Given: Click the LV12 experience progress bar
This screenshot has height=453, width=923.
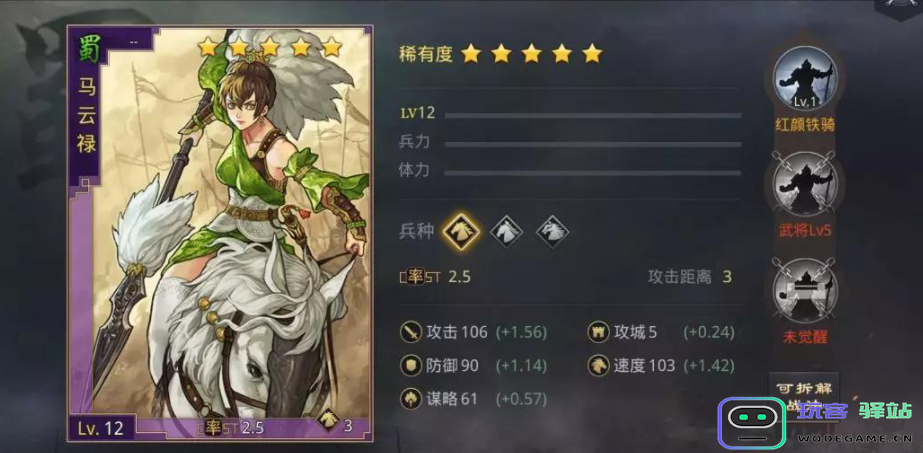Looking at the screenshot, I should tap(593, 115).
